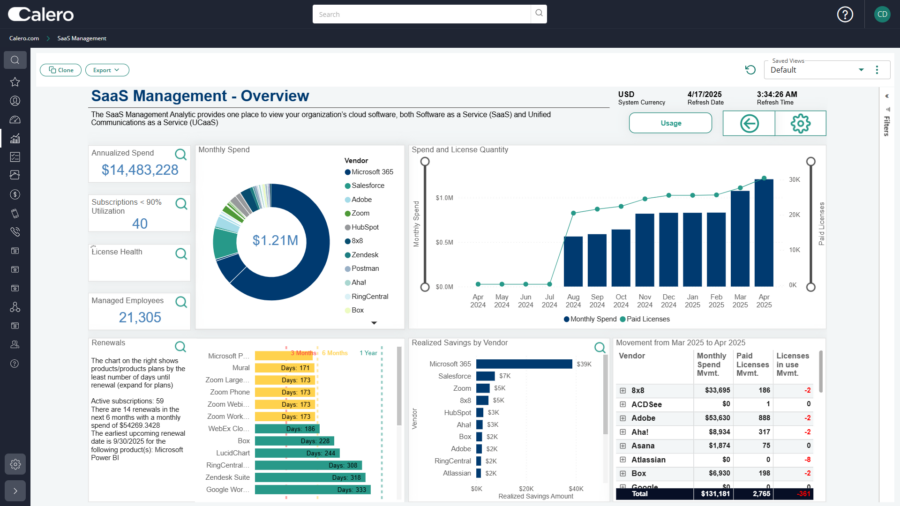This screenshot has height=506, width=900.
Task: Select Microsoft 365 in the Vendor legend
Action: pos(369,172)
